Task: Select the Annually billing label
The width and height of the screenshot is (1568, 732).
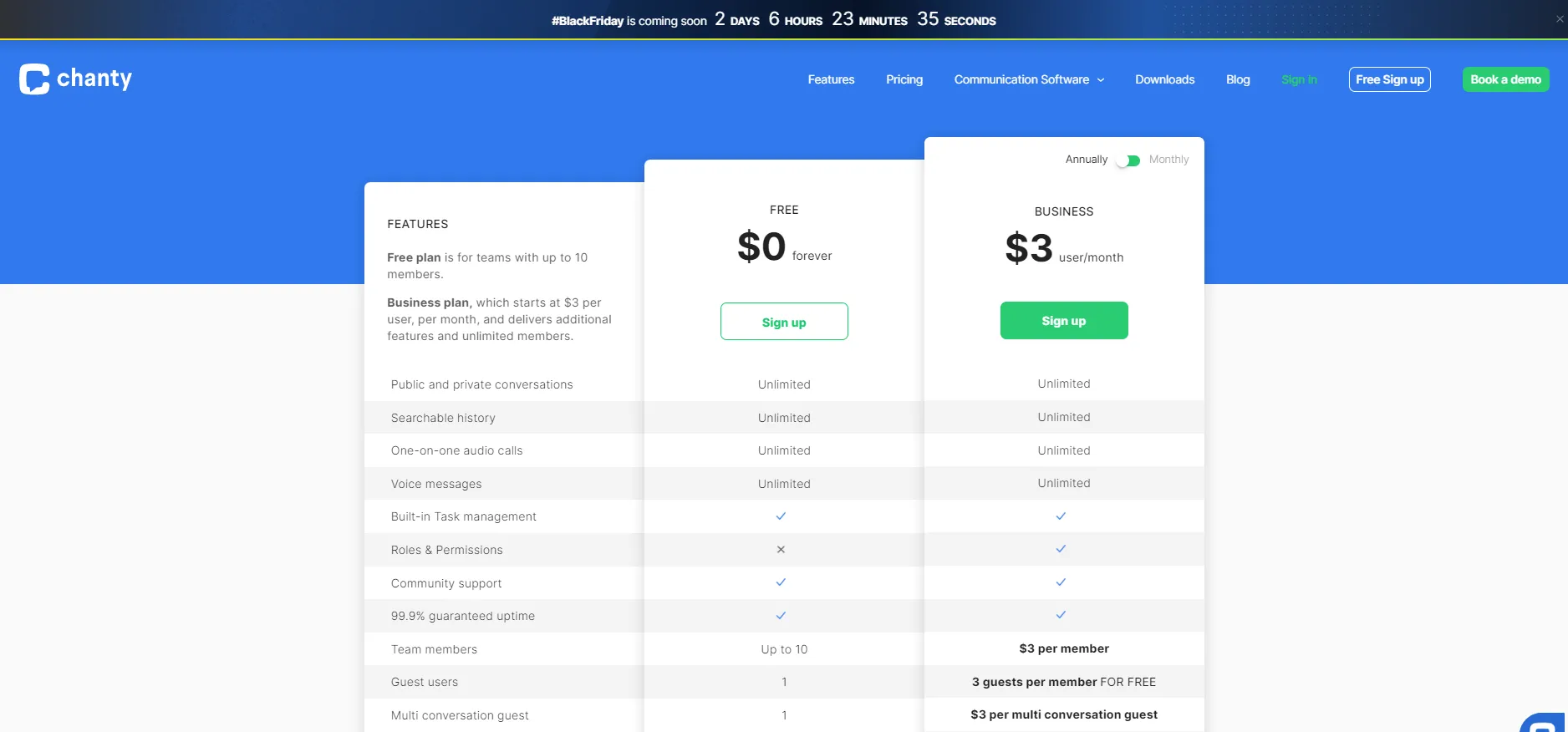Action: (x=1087, y=160)
